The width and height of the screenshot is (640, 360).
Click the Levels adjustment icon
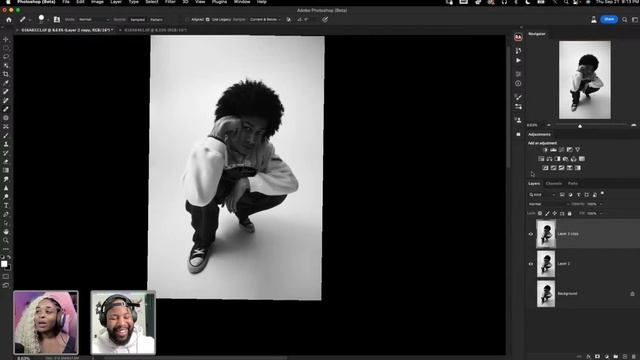(553, 150)
